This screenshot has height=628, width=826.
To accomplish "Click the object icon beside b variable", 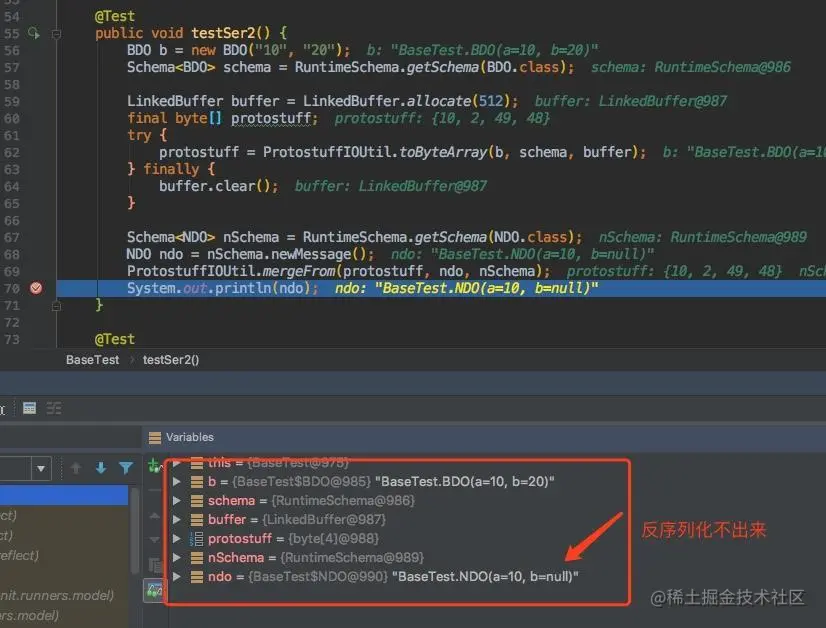I will point(196,482).
